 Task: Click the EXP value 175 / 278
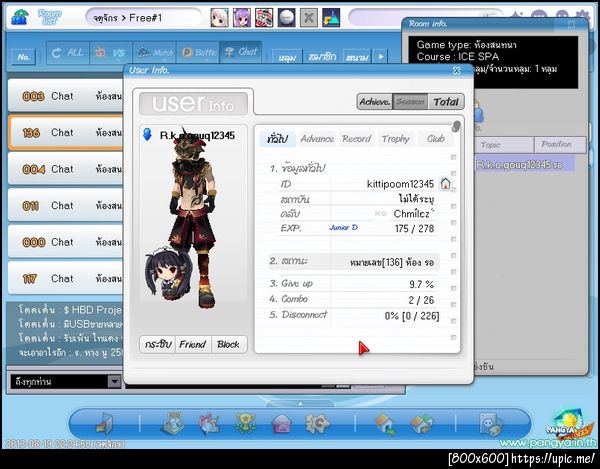tap(414, 228)
